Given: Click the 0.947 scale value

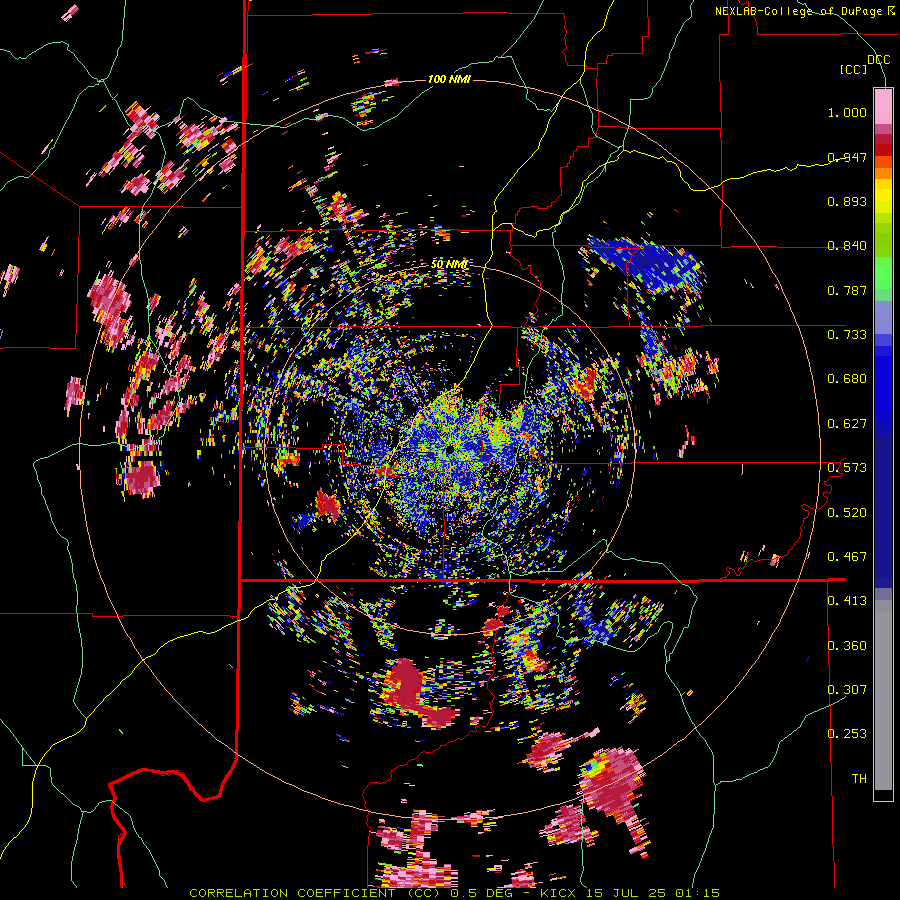Looking at the screenshot, I should 847,157.
